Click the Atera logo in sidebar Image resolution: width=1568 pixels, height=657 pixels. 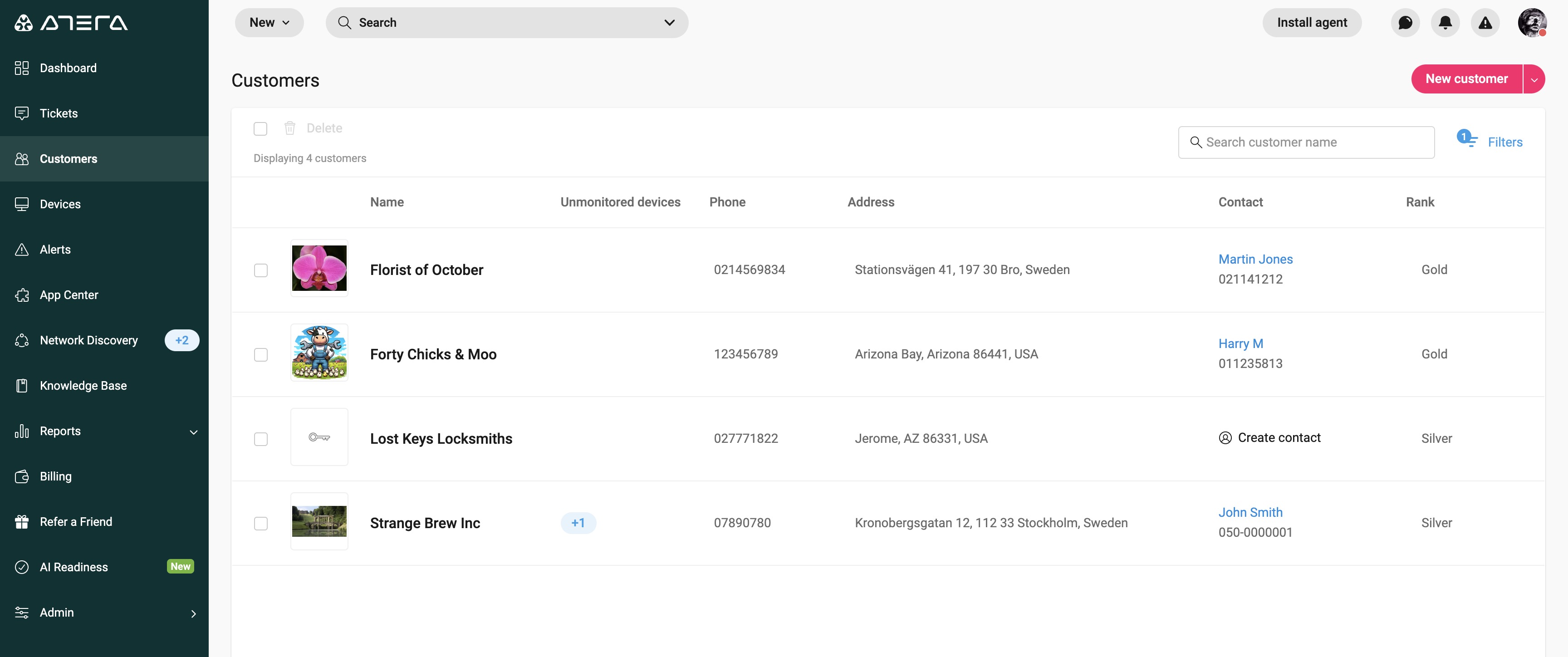coord(71,23)
